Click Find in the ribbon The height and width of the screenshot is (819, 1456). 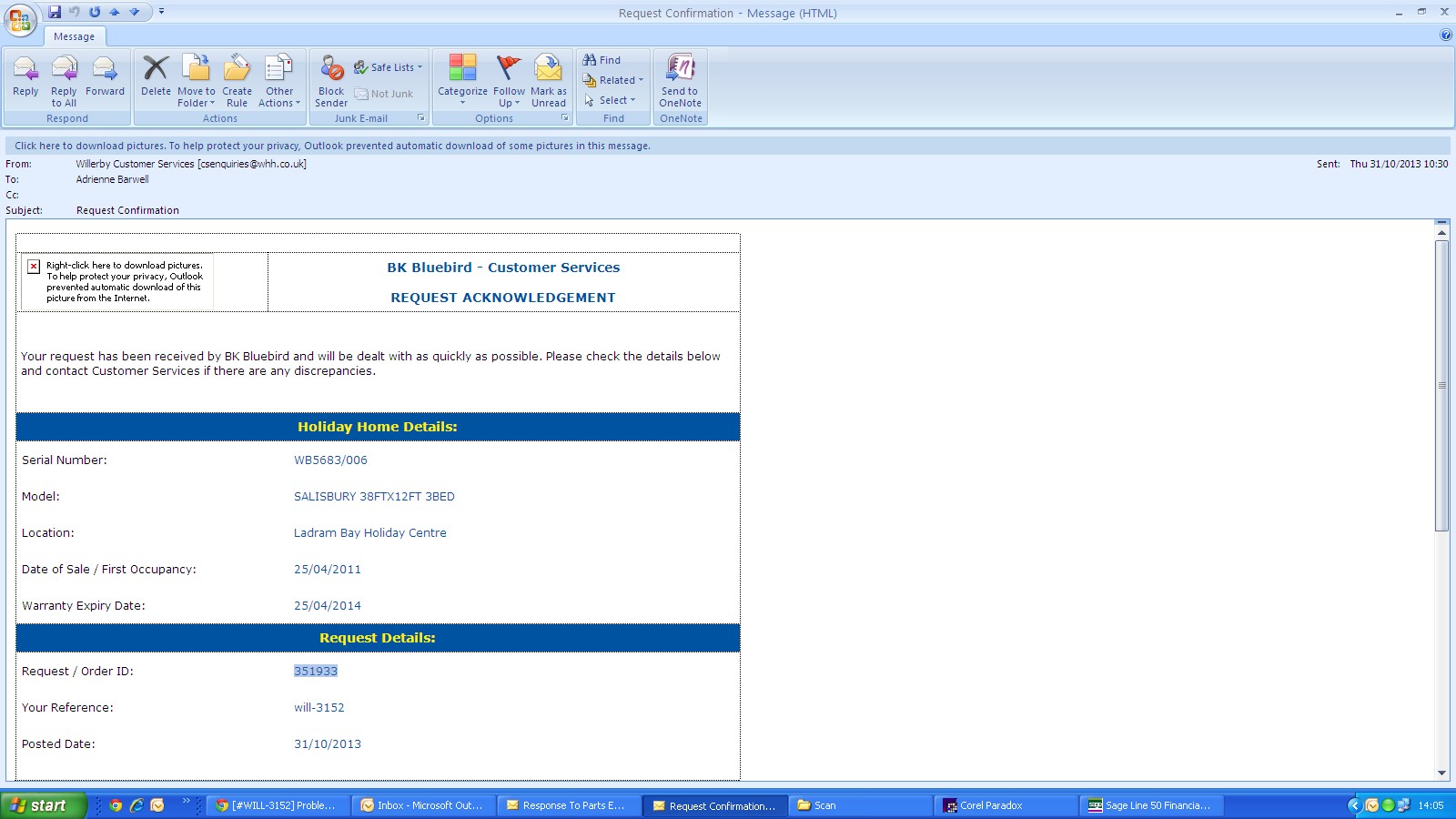(x=602, y=60)
